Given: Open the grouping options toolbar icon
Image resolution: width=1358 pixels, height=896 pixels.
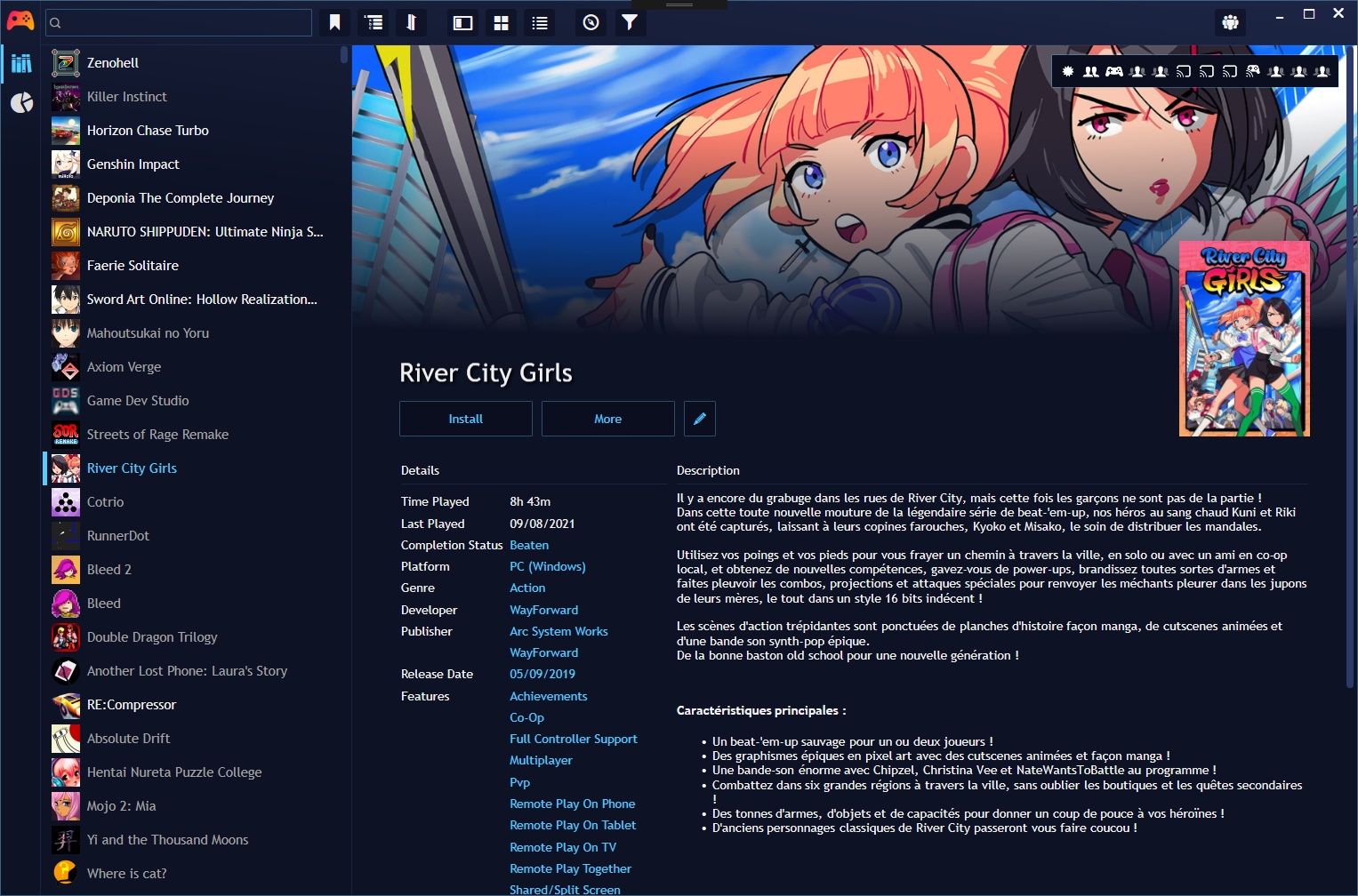Looking at the screenshot, I should coord(374,22).
